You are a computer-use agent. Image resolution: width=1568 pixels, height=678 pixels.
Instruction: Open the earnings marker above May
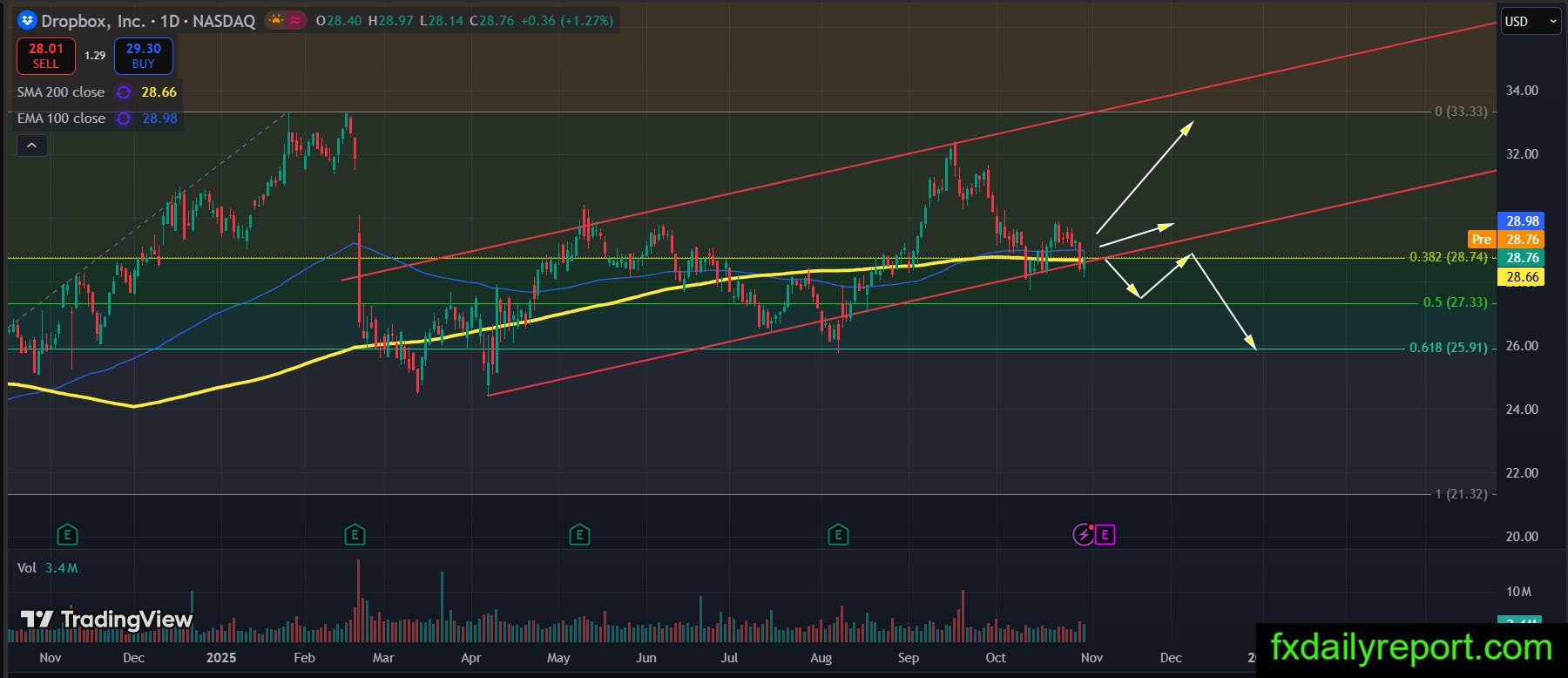pyautogui.click(x=579, y=534)
